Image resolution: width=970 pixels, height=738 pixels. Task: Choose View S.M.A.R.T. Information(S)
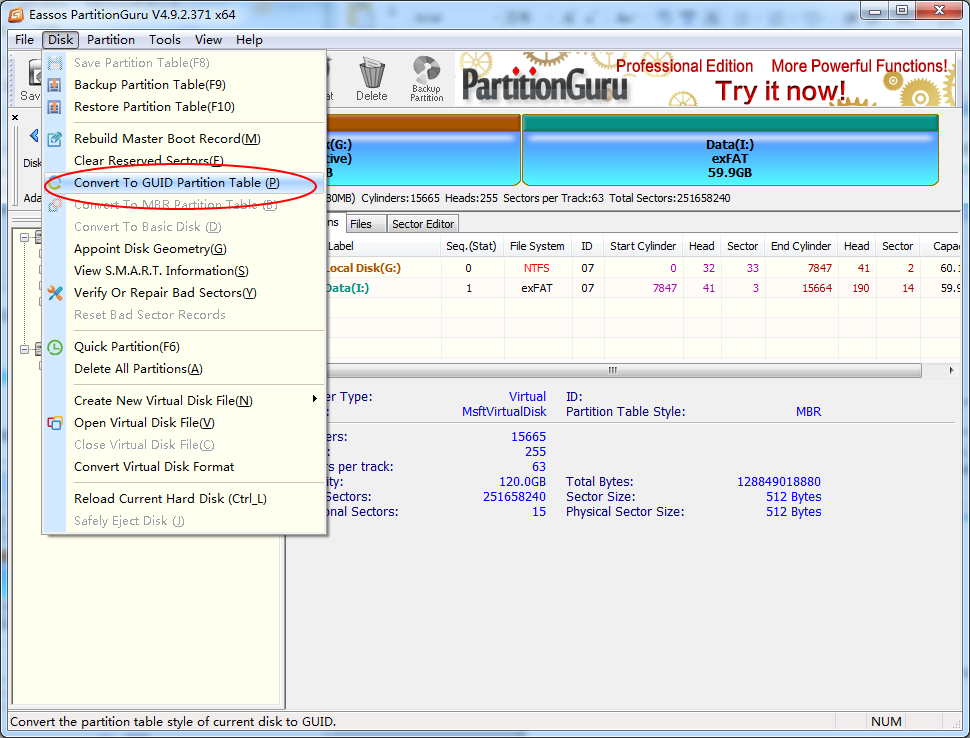[184, 271]
